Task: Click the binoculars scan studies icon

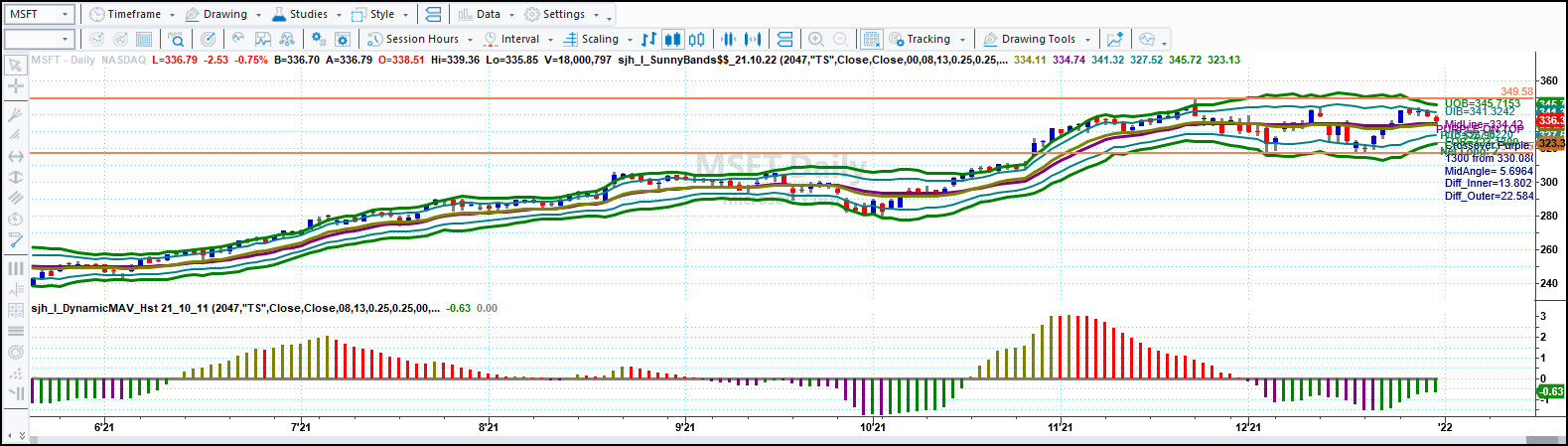Action: (x=287, y=39)
